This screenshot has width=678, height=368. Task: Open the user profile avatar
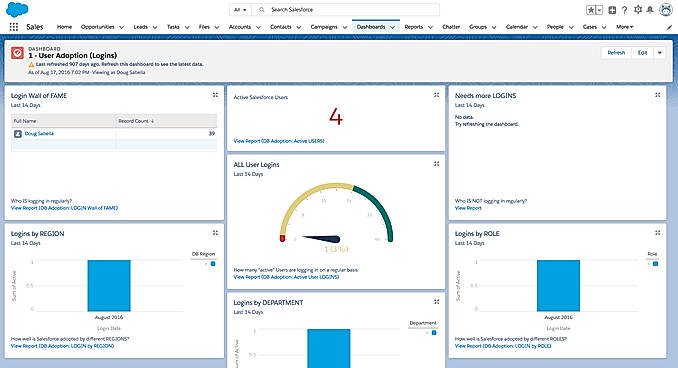666,10
